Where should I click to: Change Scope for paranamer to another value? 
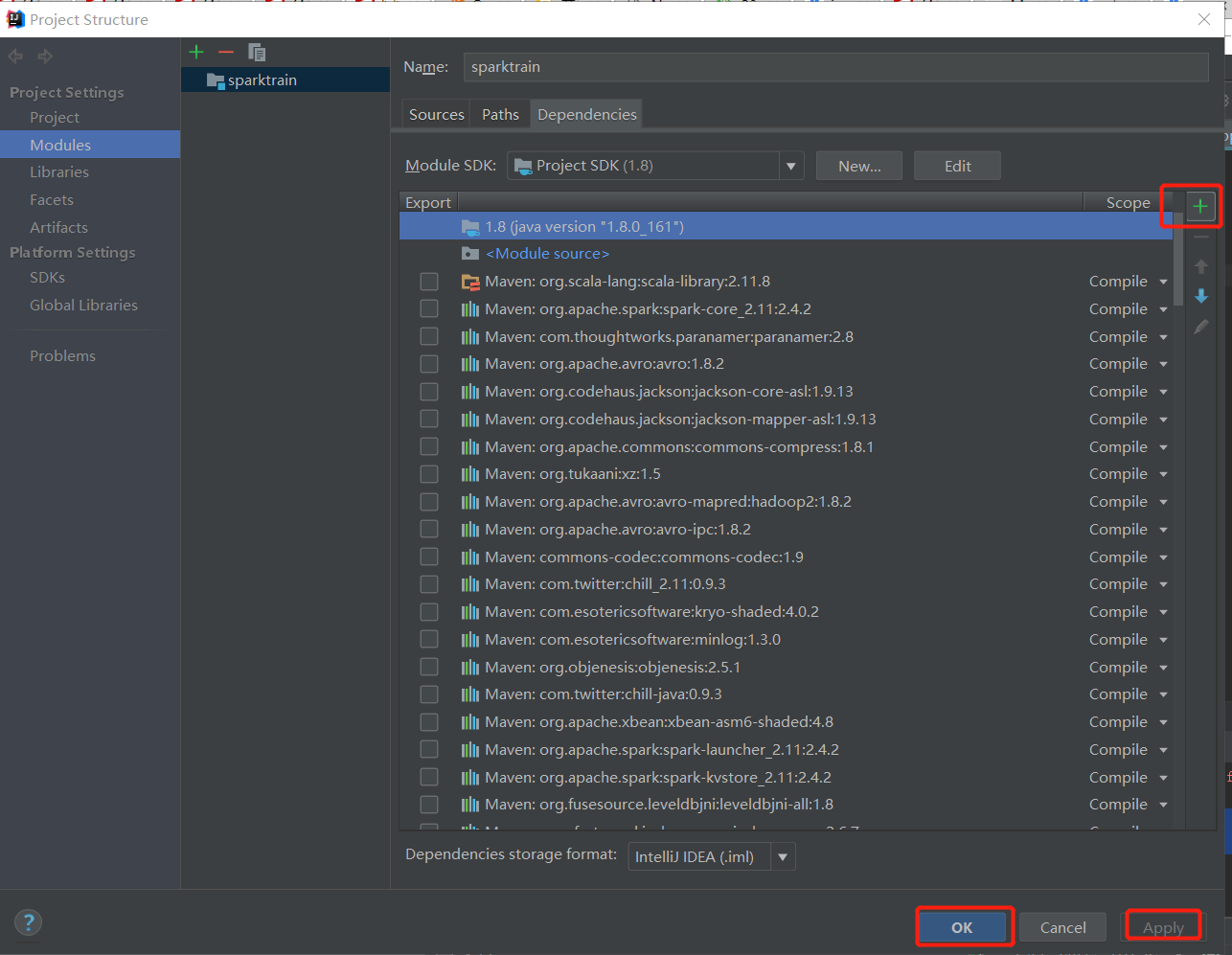click(x=1162, y=336)
